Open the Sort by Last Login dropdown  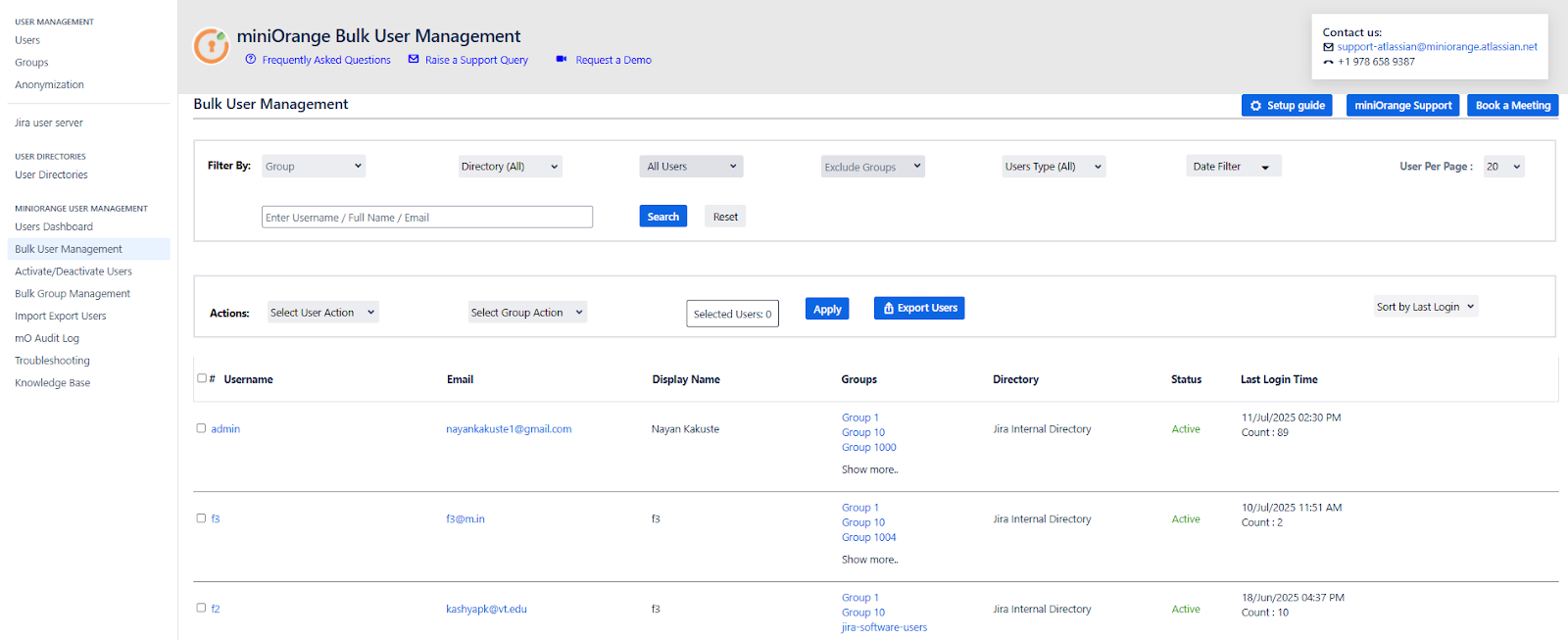coord(1425,307)
